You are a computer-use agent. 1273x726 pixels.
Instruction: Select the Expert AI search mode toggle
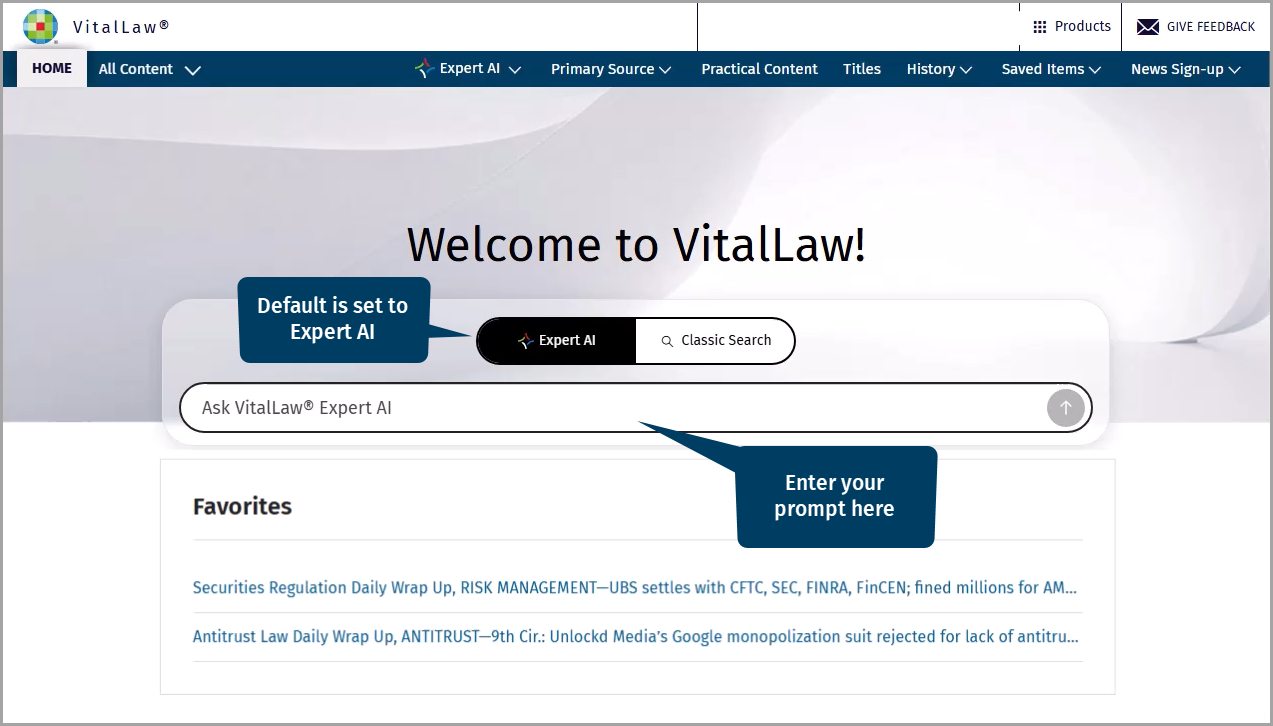coord(557,341)
